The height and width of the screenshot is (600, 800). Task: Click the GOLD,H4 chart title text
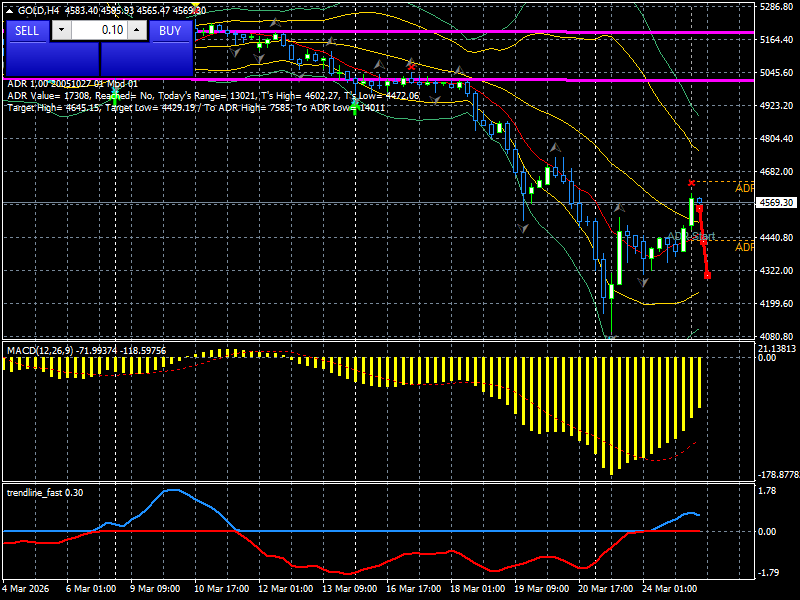coord(39,10)
